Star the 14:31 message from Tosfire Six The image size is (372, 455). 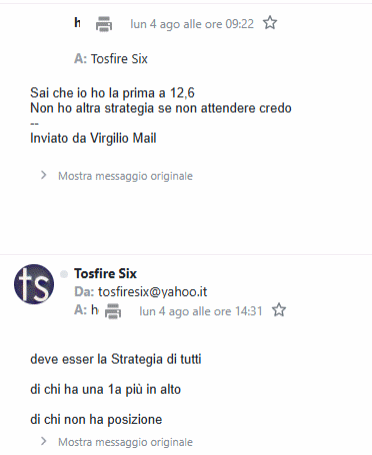(x=279, y=310)
